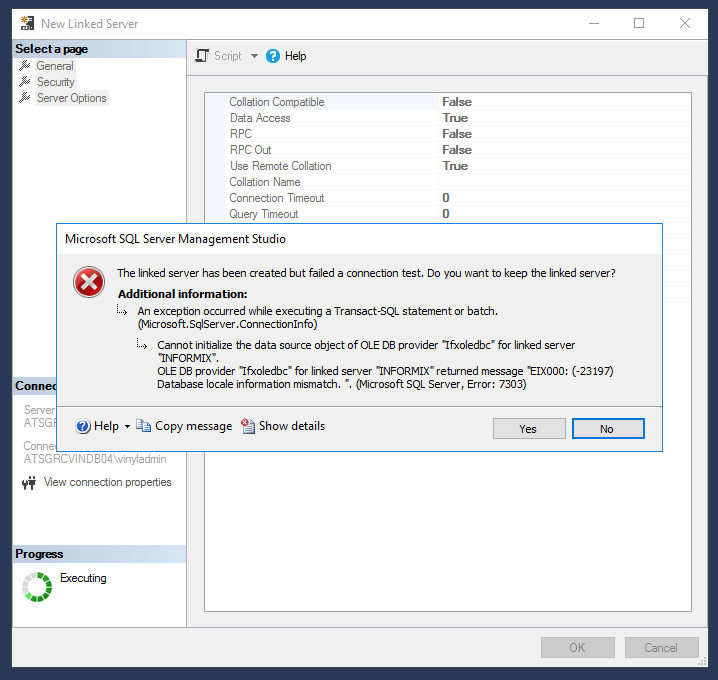This screenshot has width=718, height=680.
Task: Click the Copy message icon
Action: pyautogui.click(x=144, y=426)
